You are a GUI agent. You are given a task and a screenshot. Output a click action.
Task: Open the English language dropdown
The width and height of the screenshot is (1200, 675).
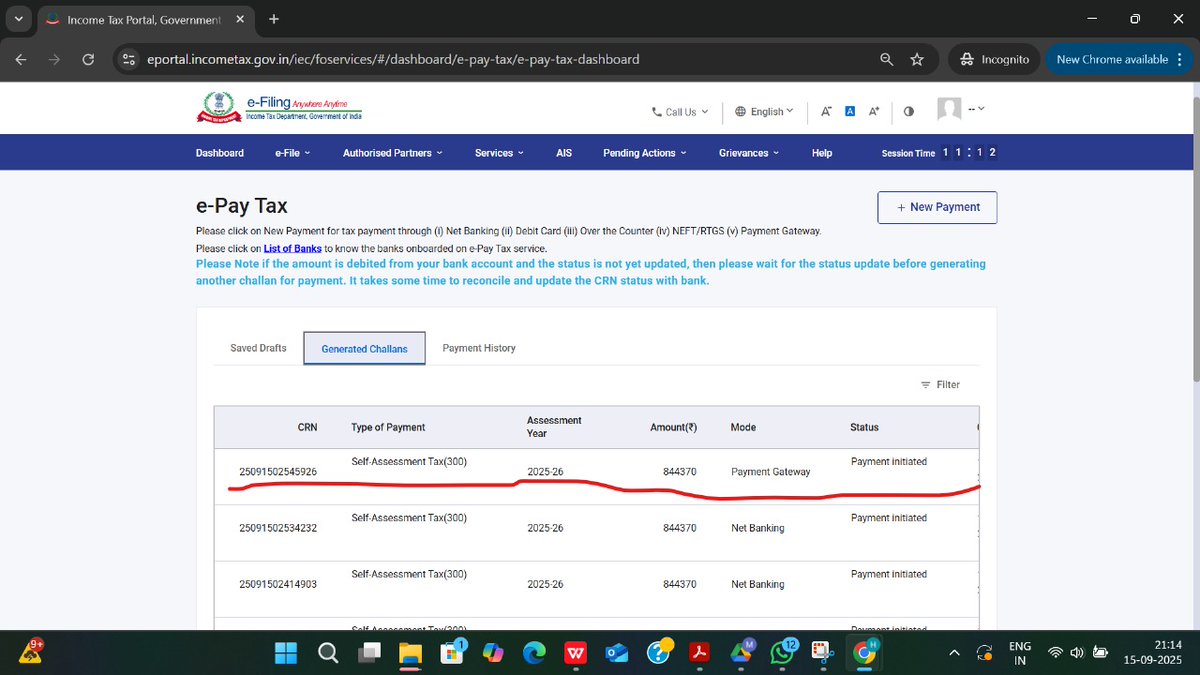click(764, 112)
